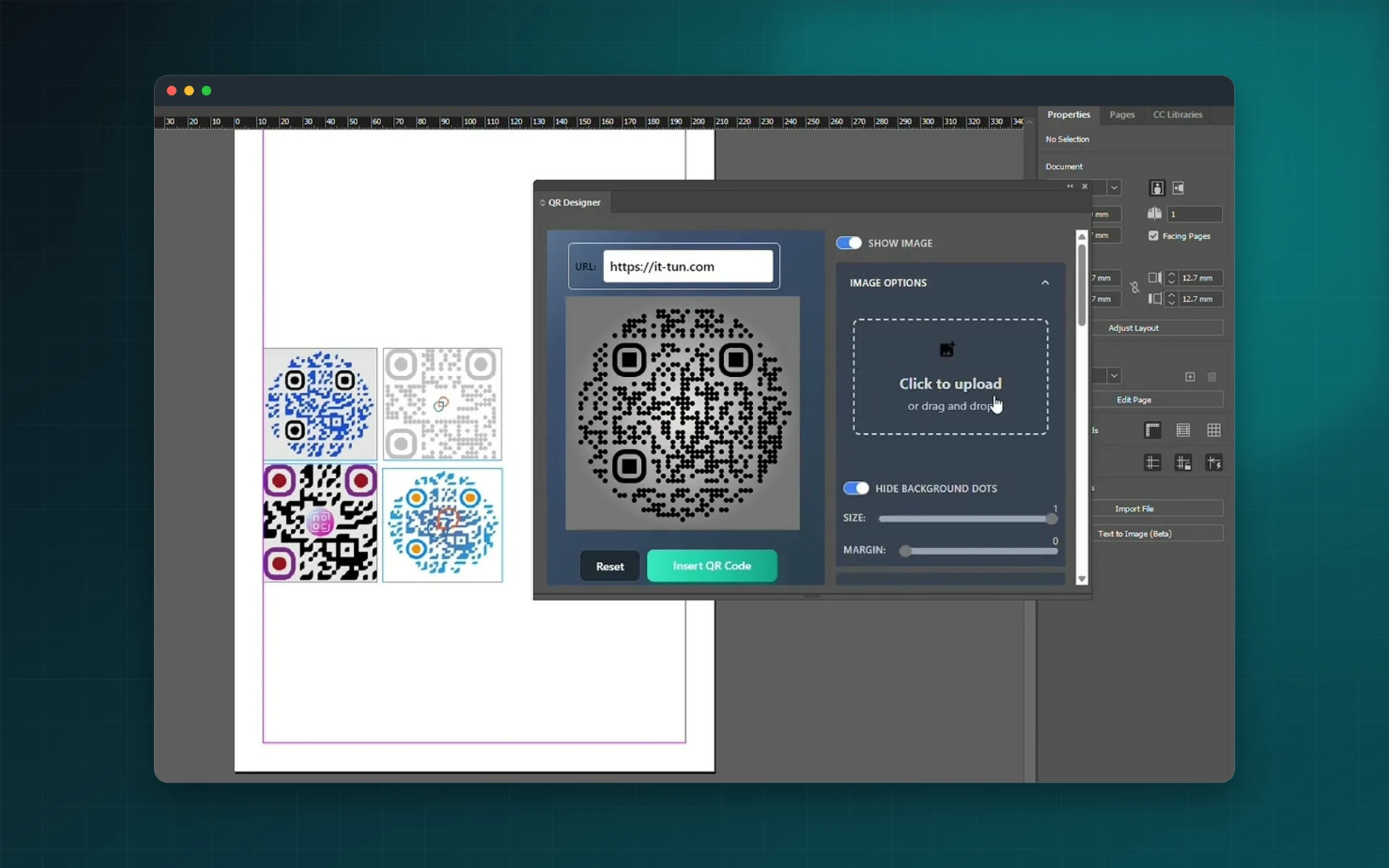The width and height of the screenshot is (1389, 868).
Task: Click the Edit Page button
Action: [x=1157, y=399]
